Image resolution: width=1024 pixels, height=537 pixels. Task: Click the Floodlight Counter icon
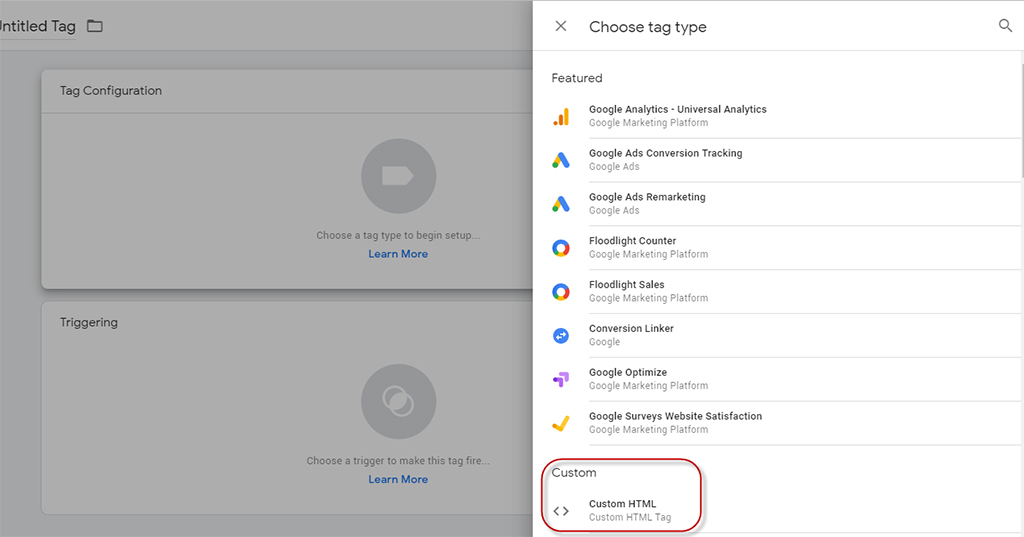(561, 248)
